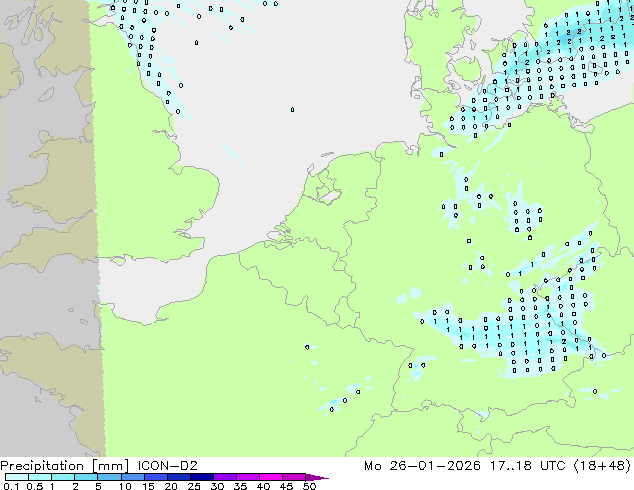Click the 40–45 mm magenta legend swatch
The height and width of the screenshot is (490, 634).
click(x=271, y=477)
